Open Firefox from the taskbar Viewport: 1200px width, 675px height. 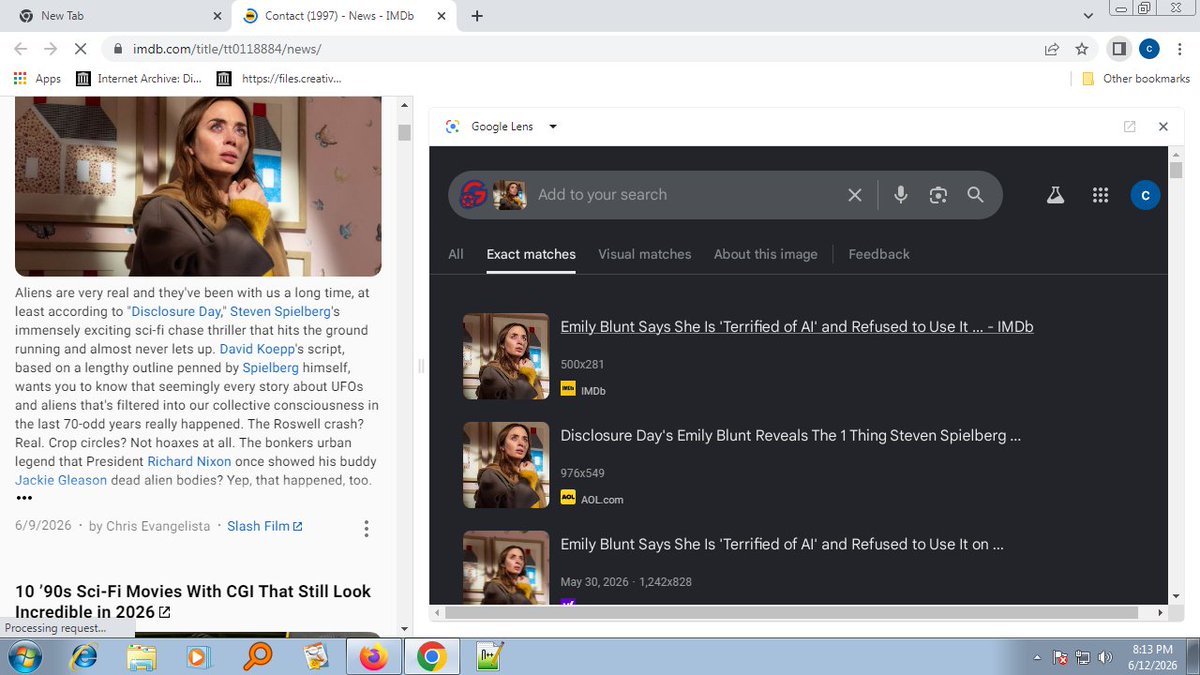pos(374,656)
